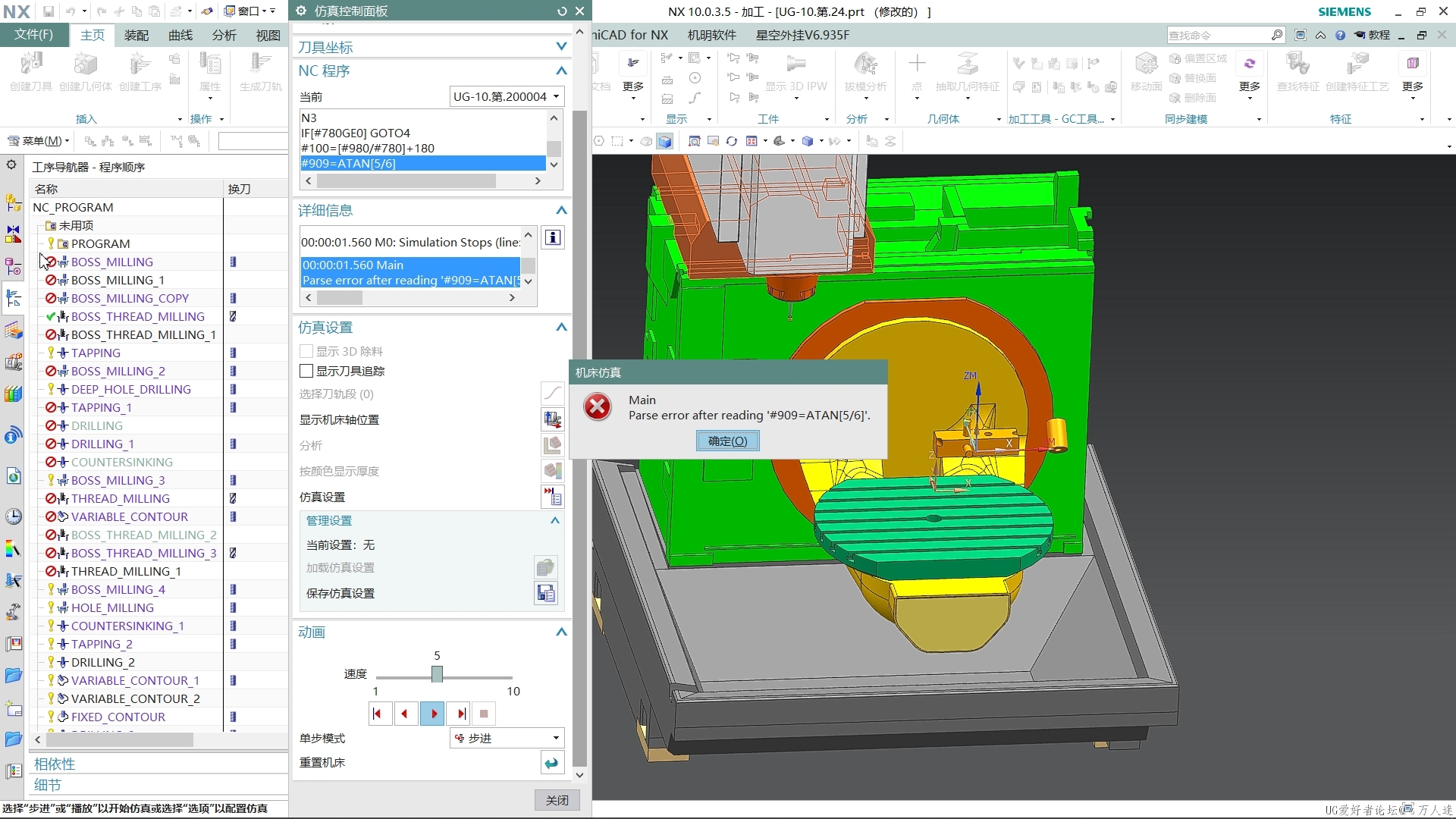1456x819 pixels.
Task: Click the Create Tool icon in ribbon
Action: coord(31,71)
